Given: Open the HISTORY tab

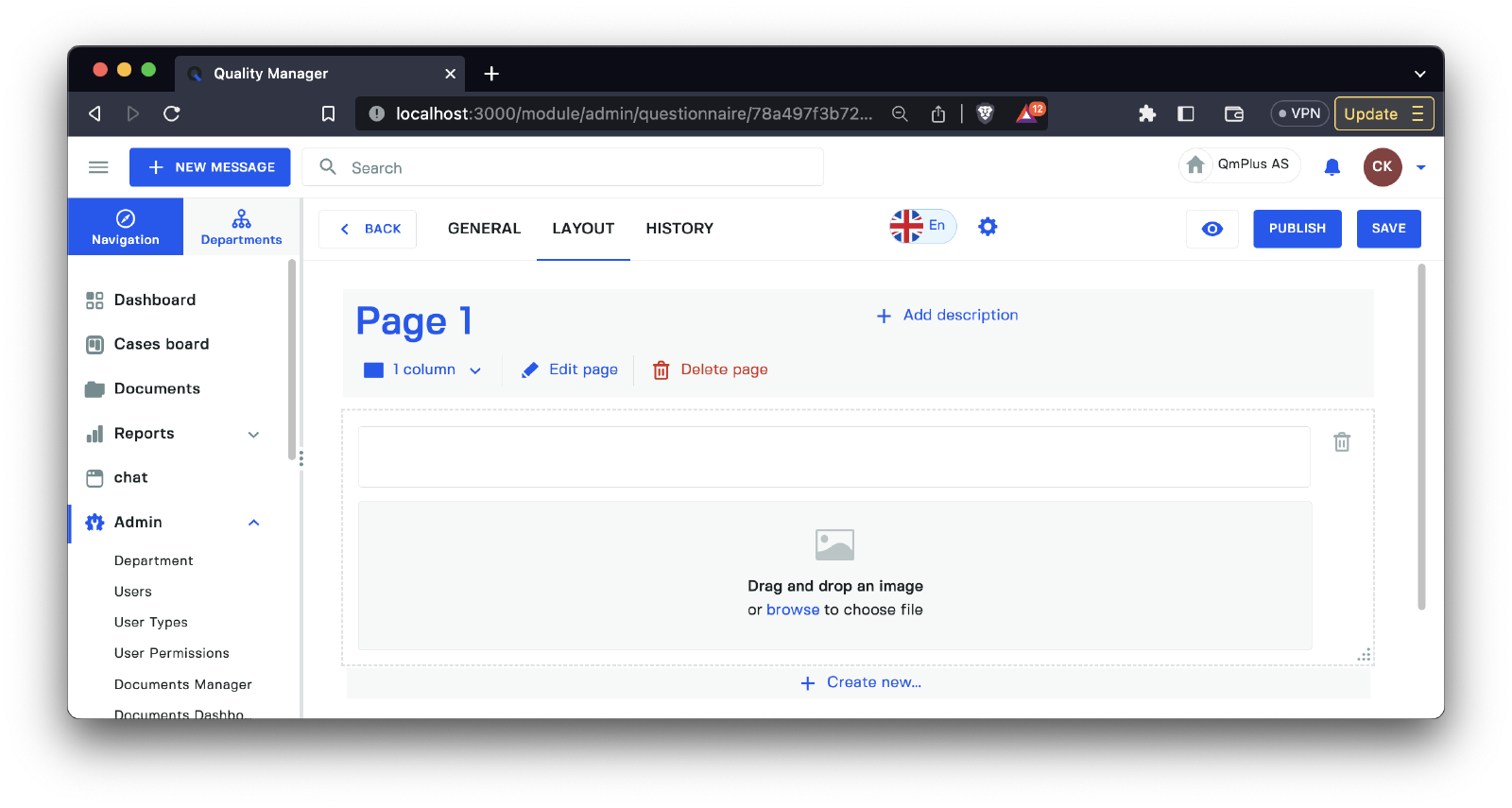Looking at the screenshot, I should (x=679, y=229).
